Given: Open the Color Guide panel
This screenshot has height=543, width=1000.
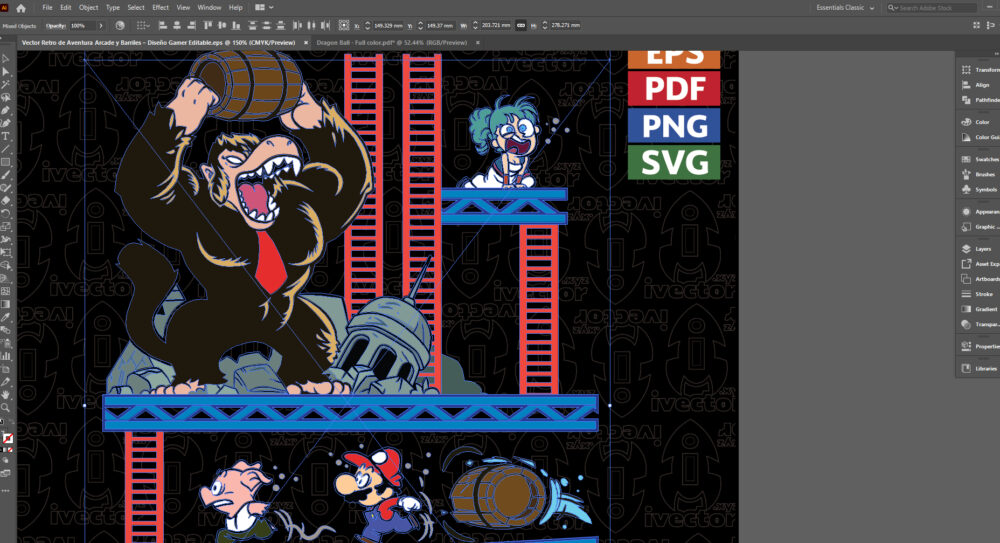Looking at the screenshot, I should [980, 137].
